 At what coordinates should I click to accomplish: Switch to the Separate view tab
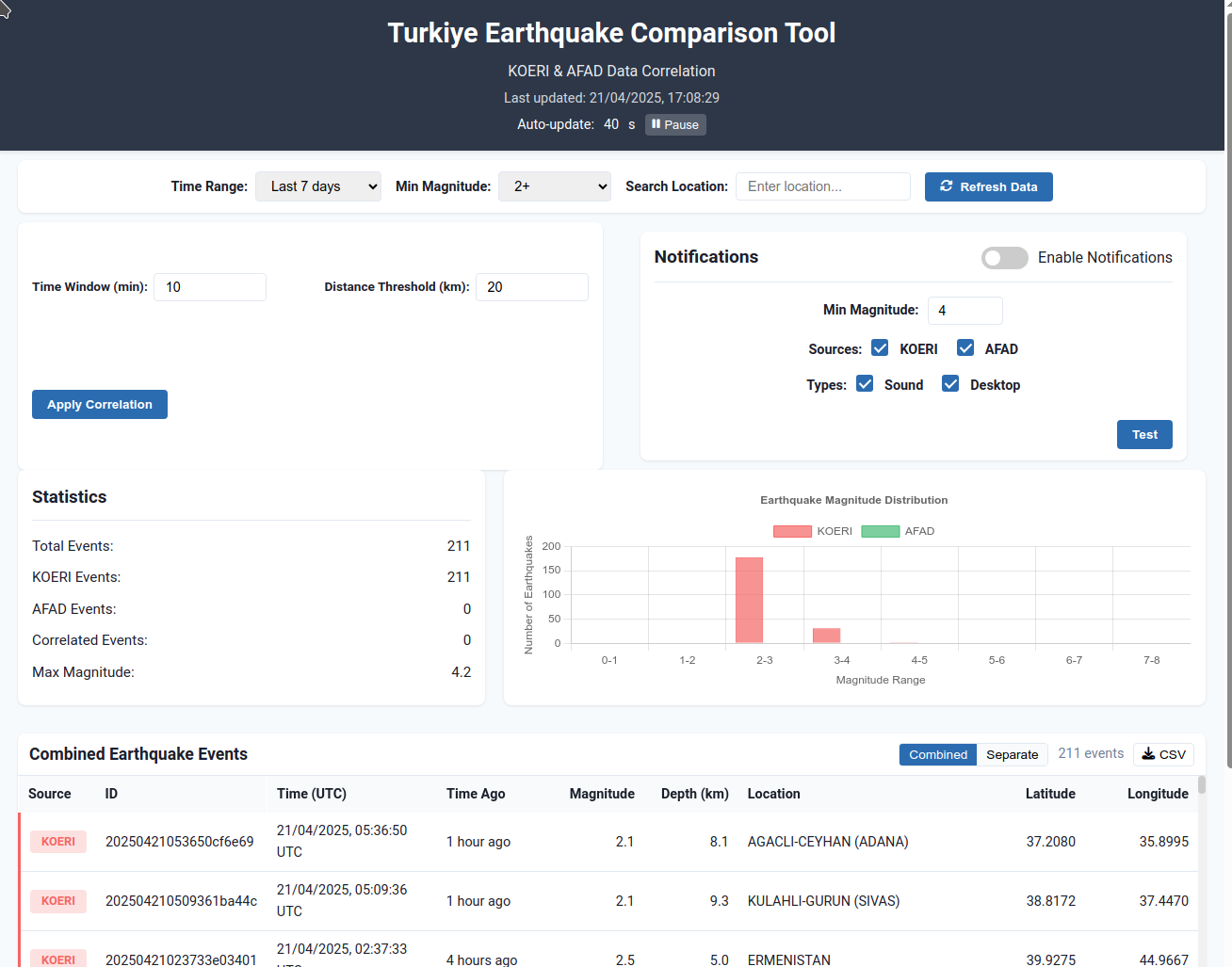pyautogui.click(x=1012, y=754)
